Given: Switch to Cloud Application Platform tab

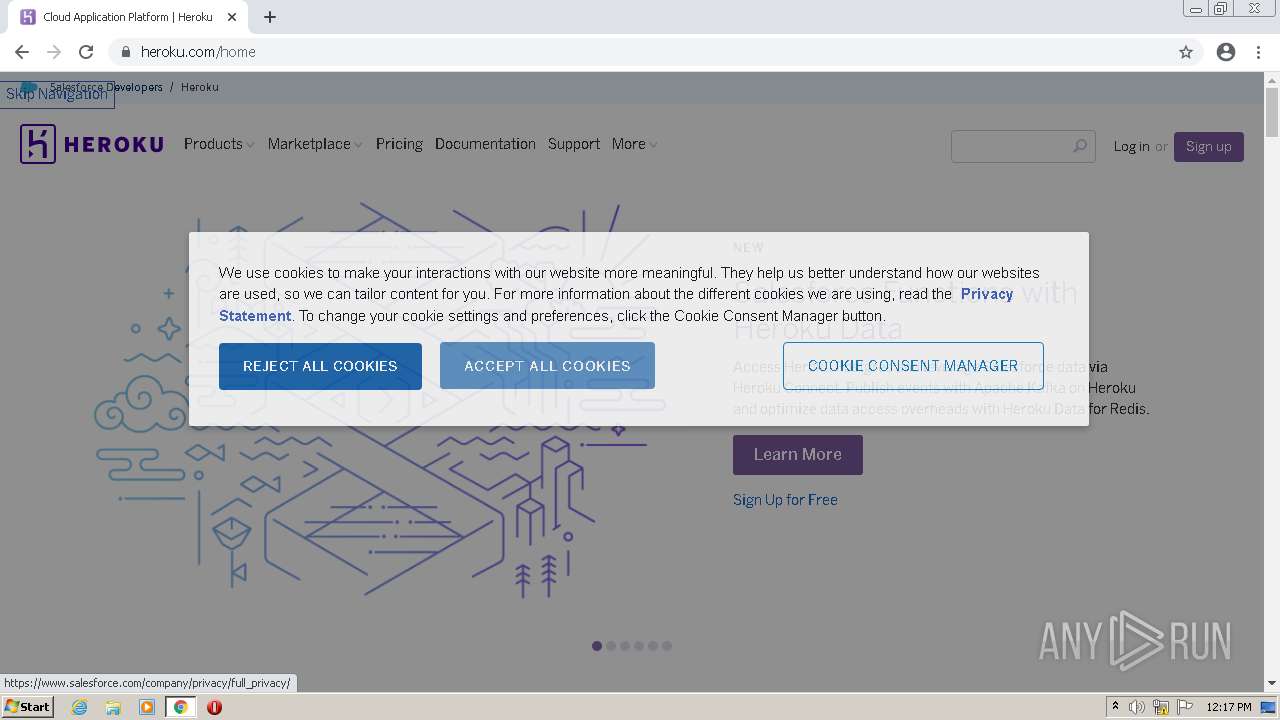Looking at the screenshot, I should pyautogui.click(x=128, y=17).
